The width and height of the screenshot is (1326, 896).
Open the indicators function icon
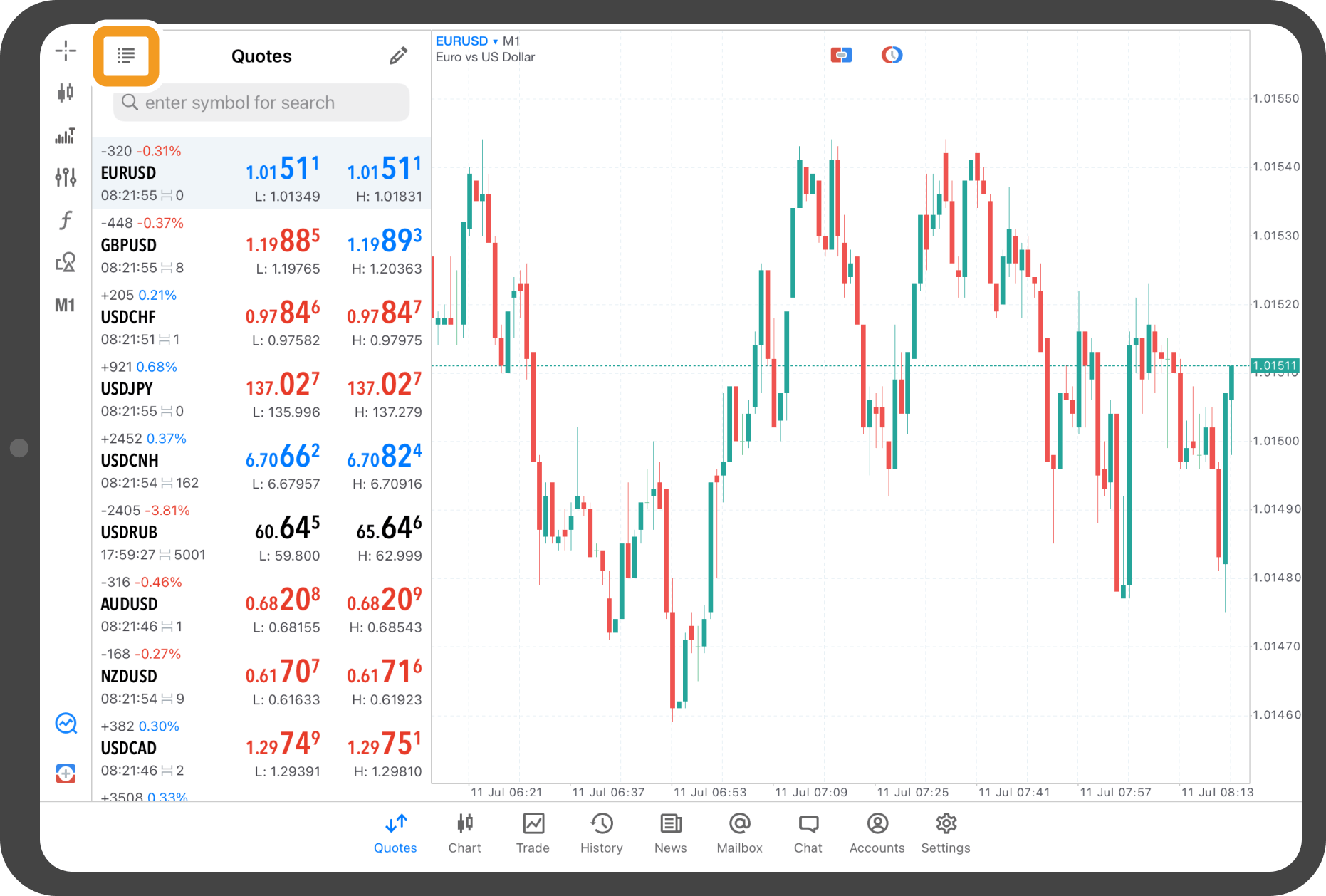tap(66, 220)
